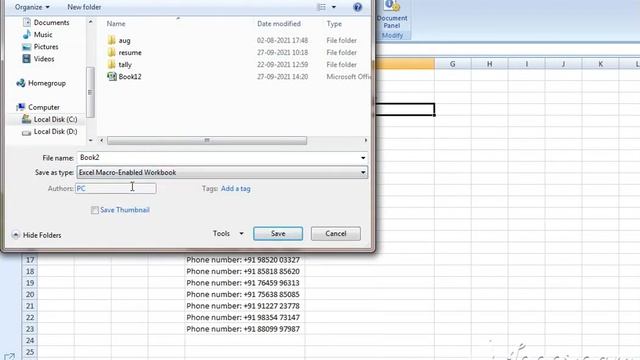This screenshot has height=360, width=640.
Task: Open Save as type dropdown
Action: (x=222, y=172)
